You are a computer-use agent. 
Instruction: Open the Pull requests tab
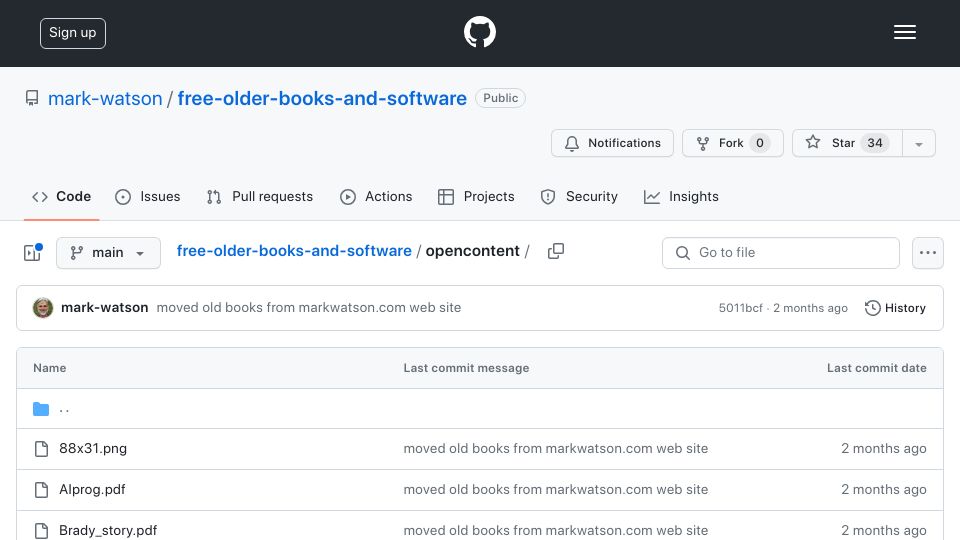260,197
